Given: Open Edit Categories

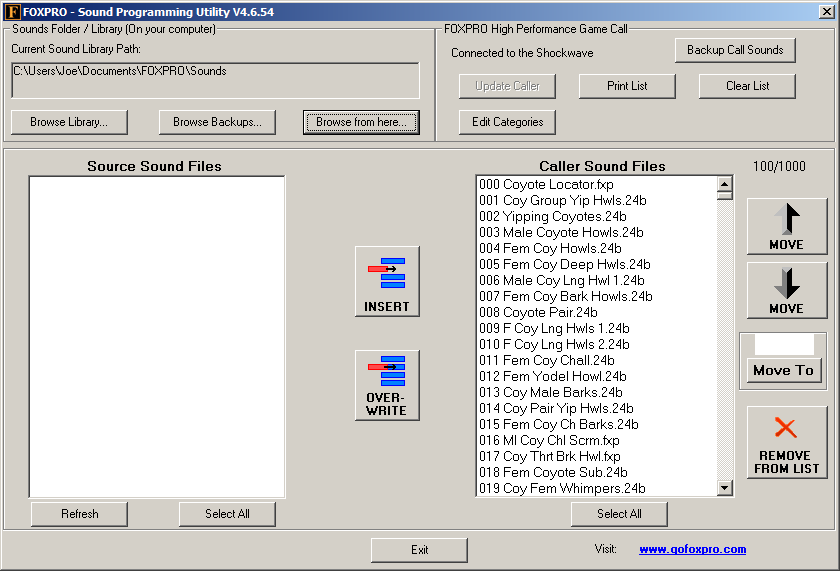Looking at the screenshot, I should (507, 122).
